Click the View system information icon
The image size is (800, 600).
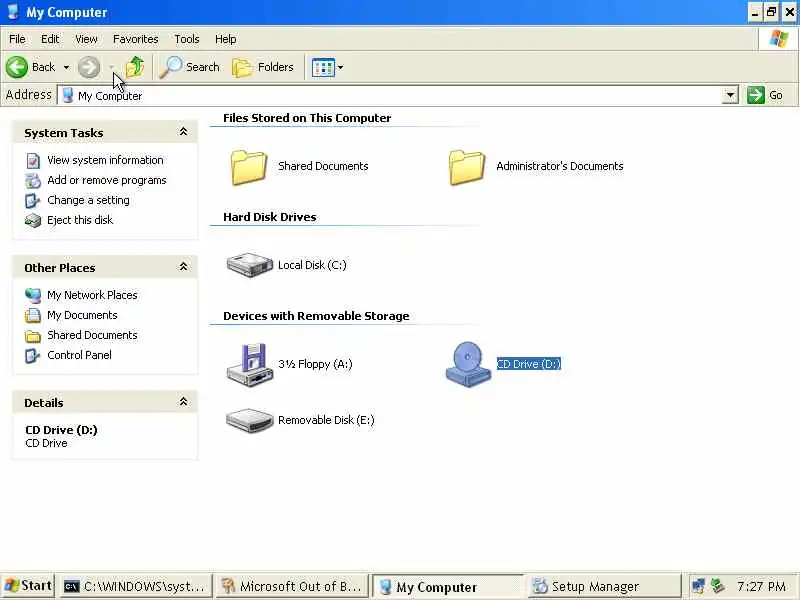click(33, 161)
